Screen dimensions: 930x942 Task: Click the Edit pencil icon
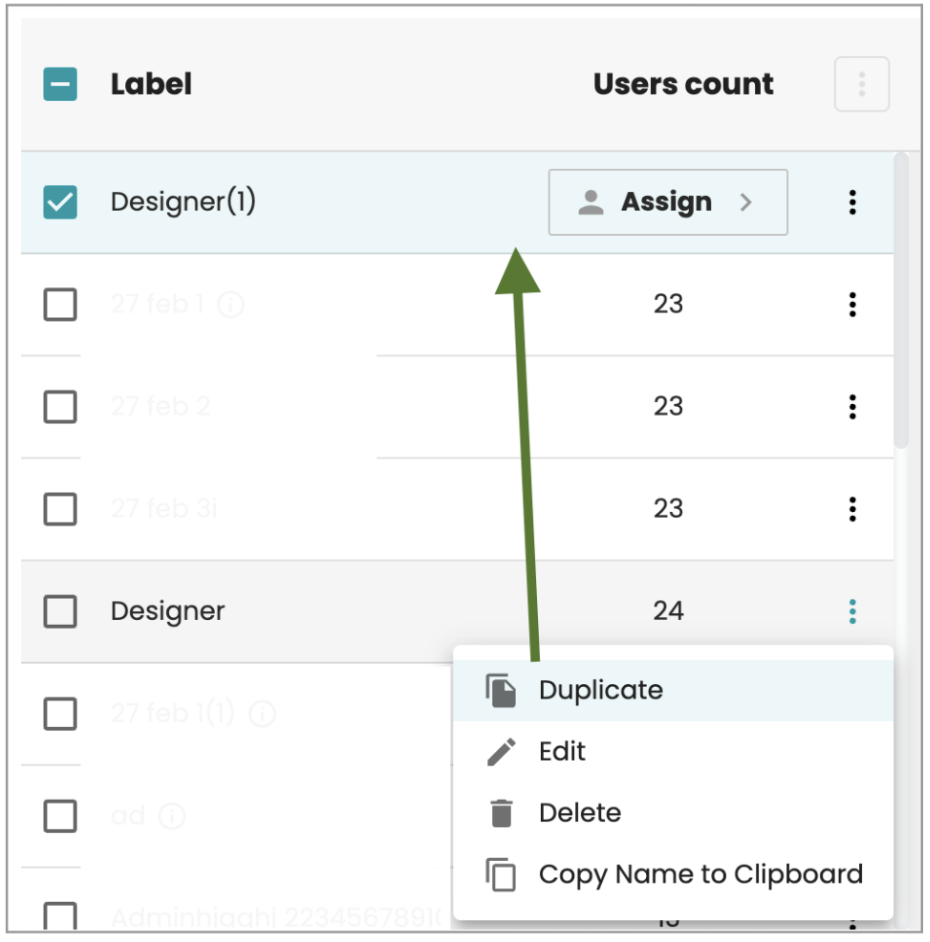pyautogui.click(x=501, y=752)
